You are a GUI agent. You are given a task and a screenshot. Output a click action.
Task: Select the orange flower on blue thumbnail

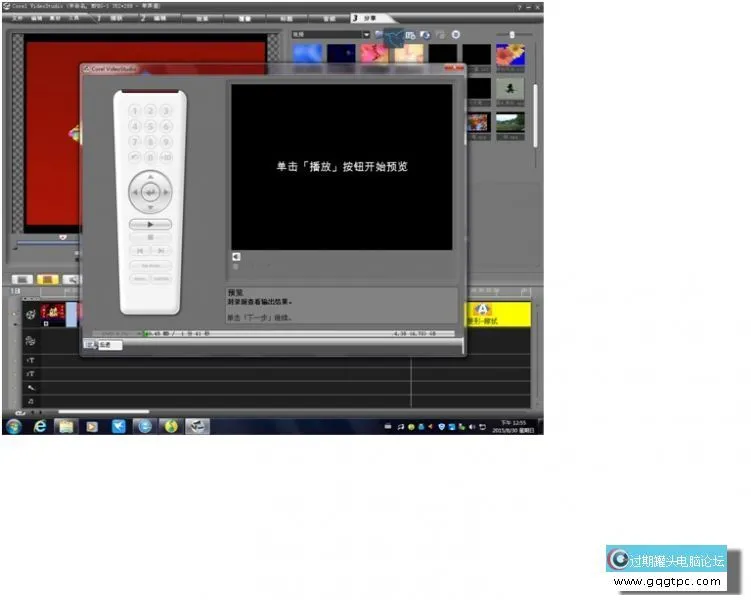510,55
